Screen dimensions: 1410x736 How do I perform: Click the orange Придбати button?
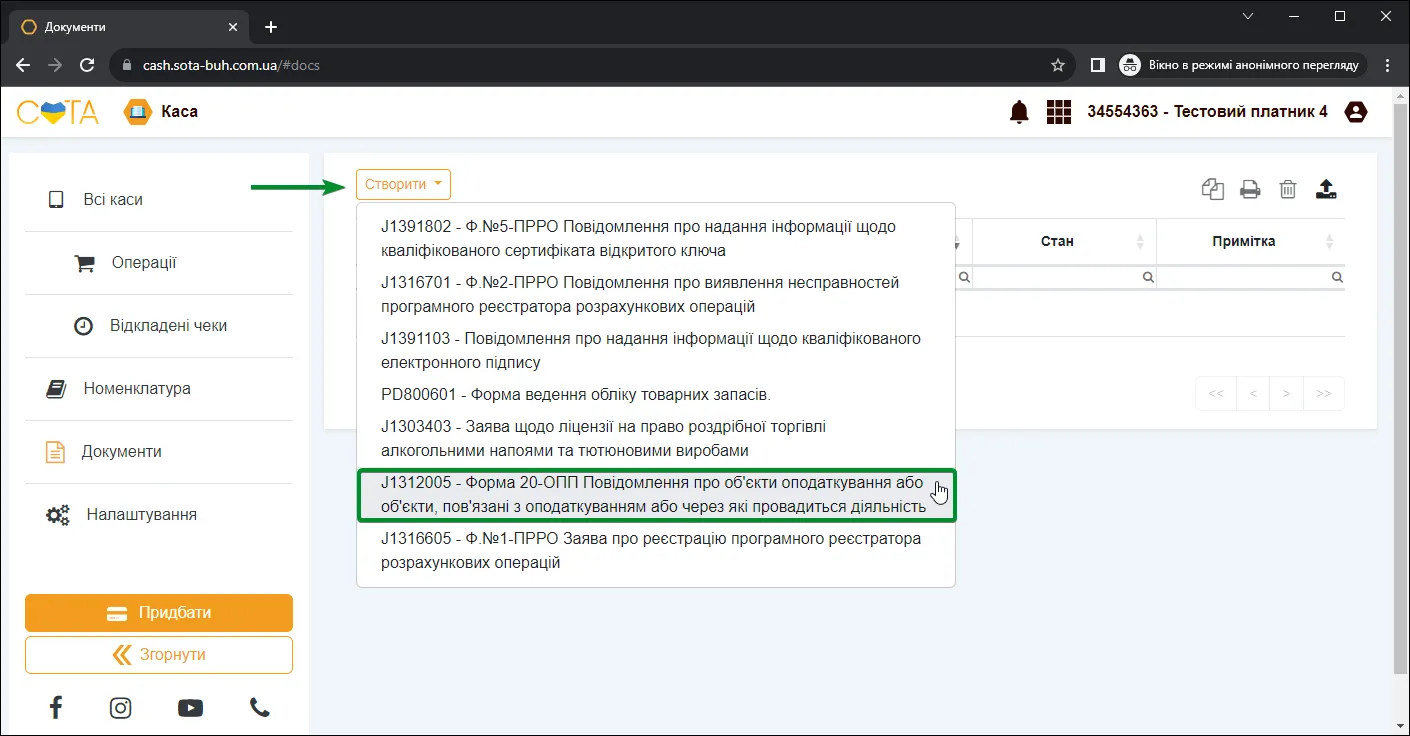159,613
